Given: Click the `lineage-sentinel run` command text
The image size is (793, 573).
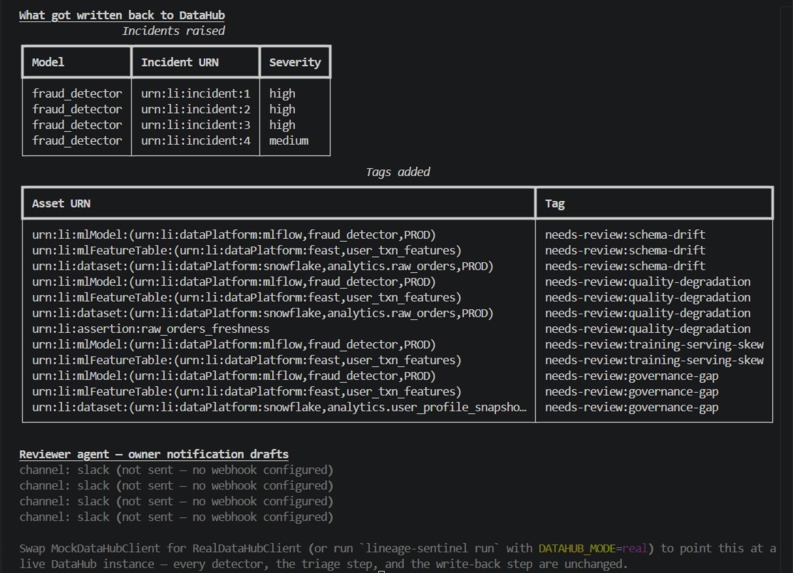Looking at the screenshot, I should [x=430, y=548].
